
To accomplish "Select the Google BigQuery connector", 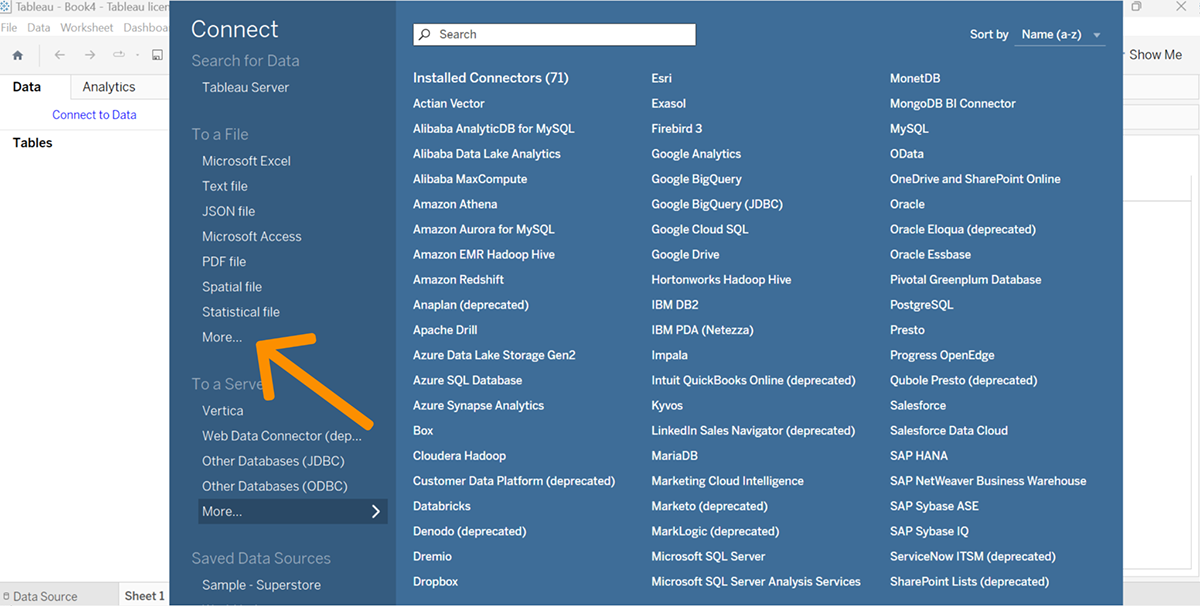I will (x=696, y=179).
